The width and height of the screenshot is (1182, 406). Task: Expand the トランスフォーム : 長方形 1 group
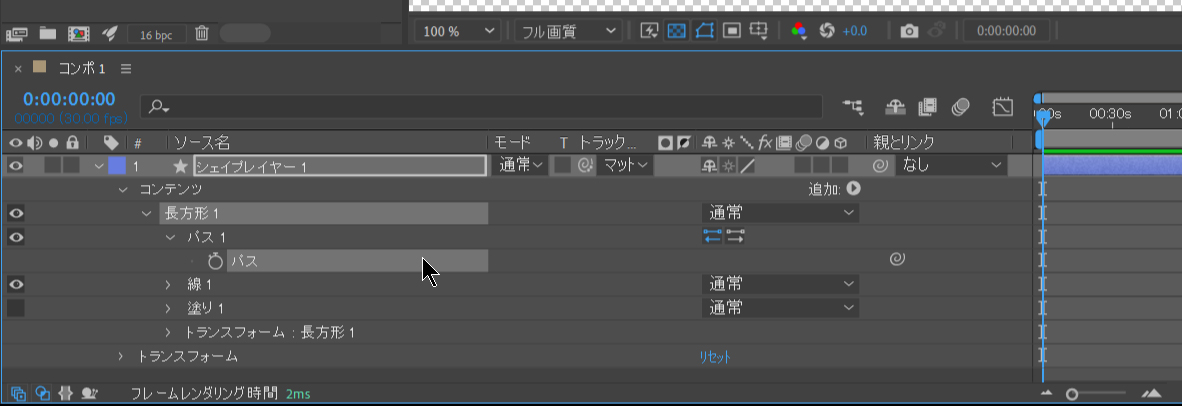tap(169, 332)
